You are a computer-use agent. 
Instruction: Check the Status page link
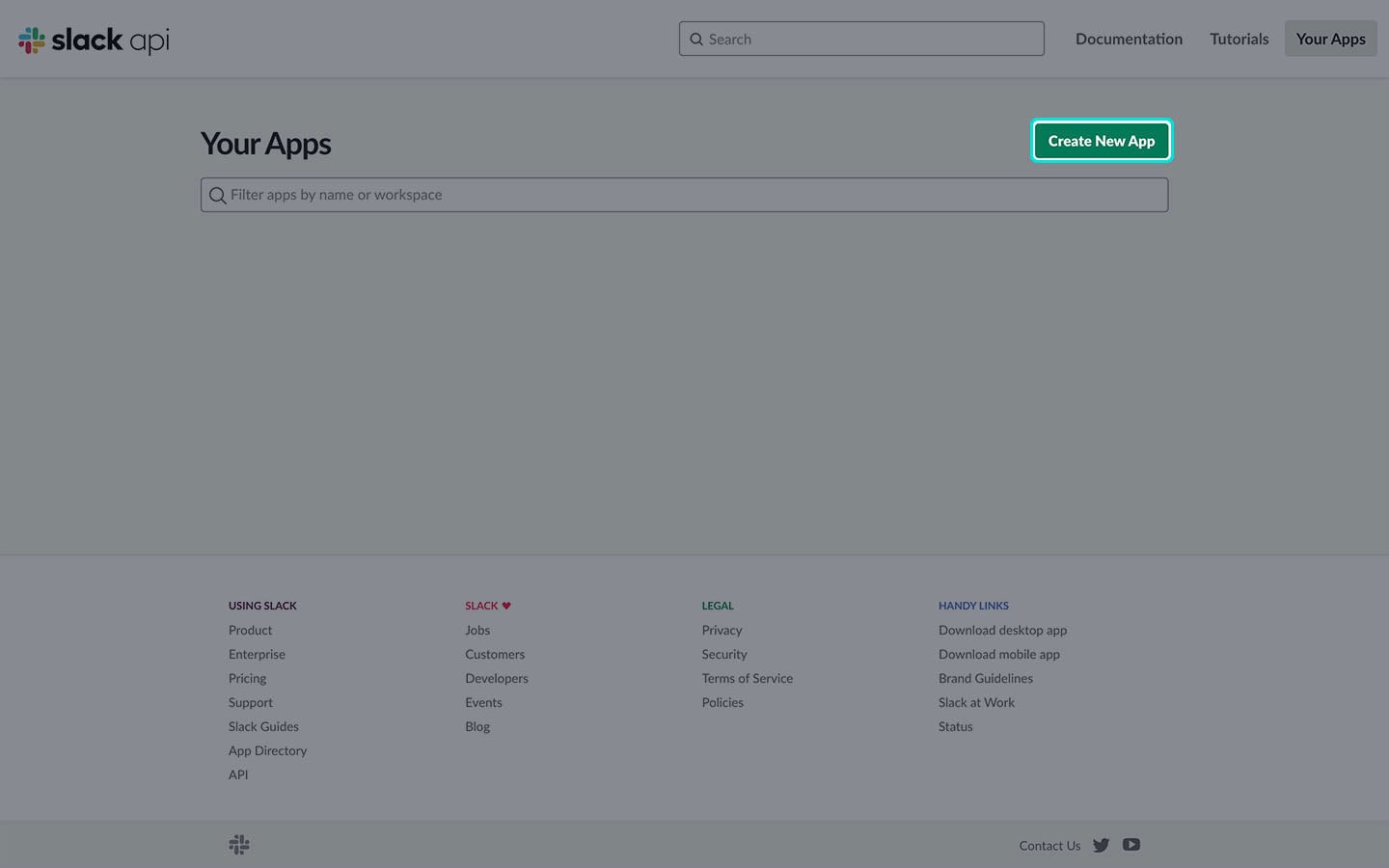point(955,726)
